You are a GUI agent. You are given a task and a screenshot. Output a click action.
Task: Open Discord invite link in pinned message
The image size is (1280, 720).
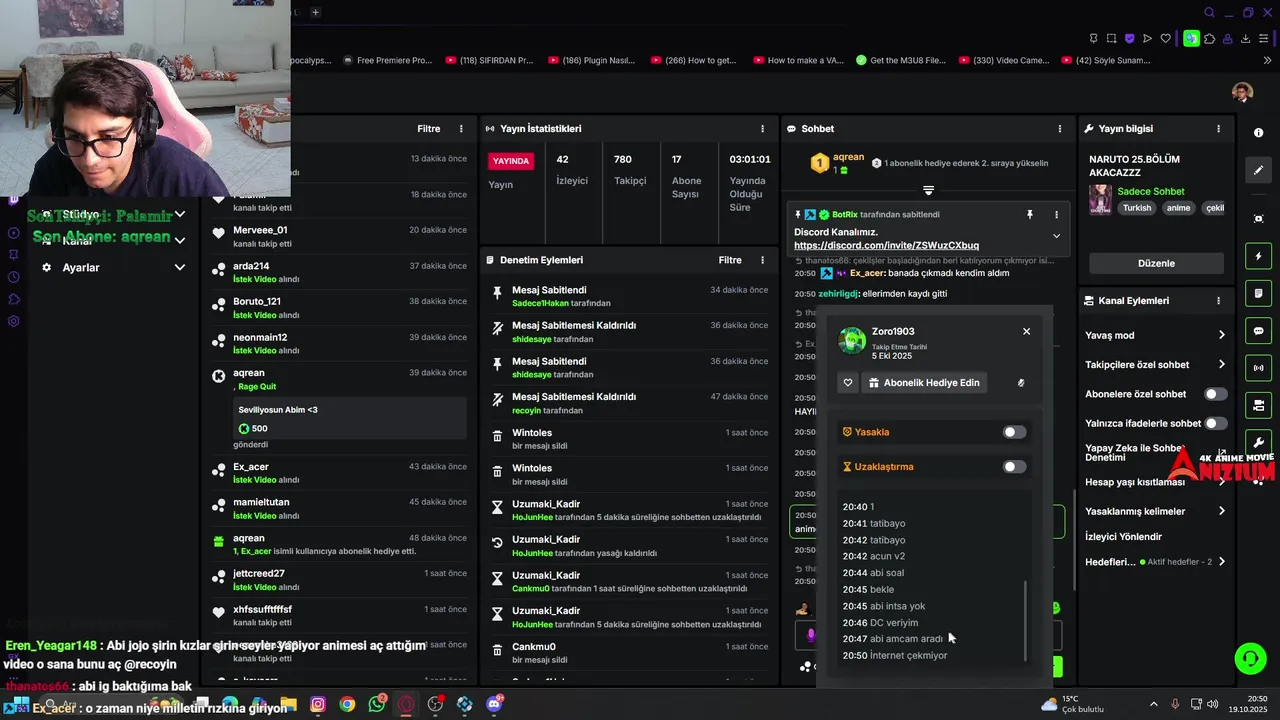coord(886,245)
